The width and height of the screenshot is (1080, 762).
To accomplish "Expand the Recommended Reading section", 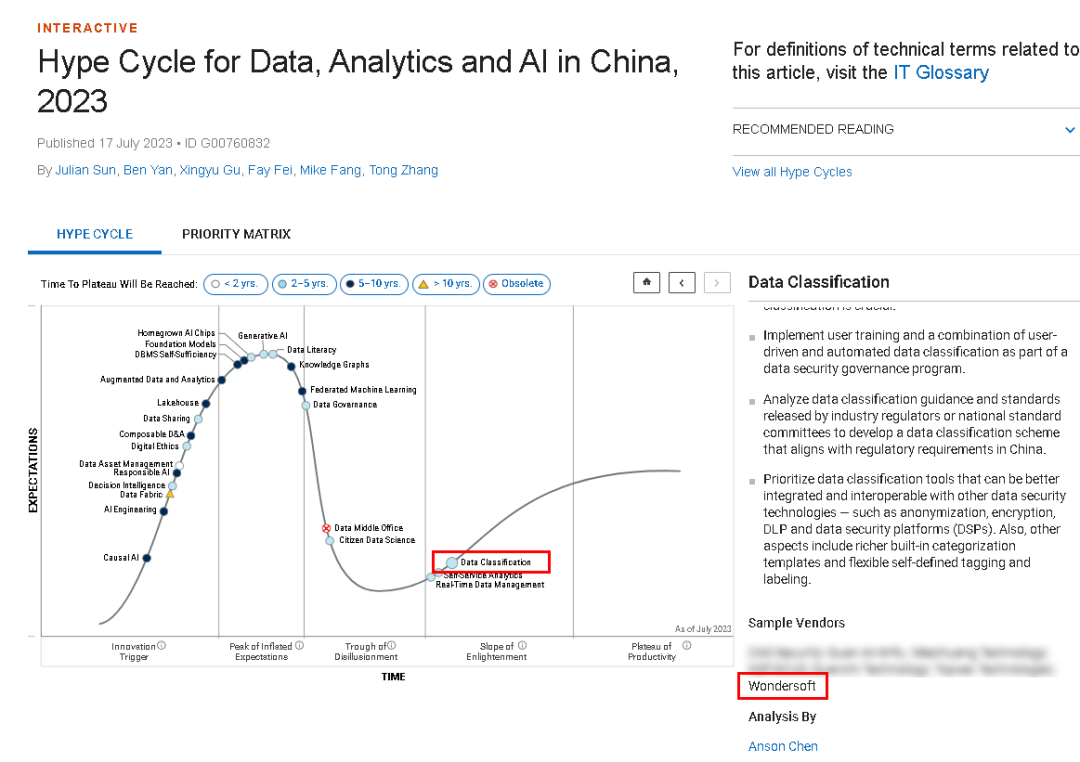I will click(1069, 130).
